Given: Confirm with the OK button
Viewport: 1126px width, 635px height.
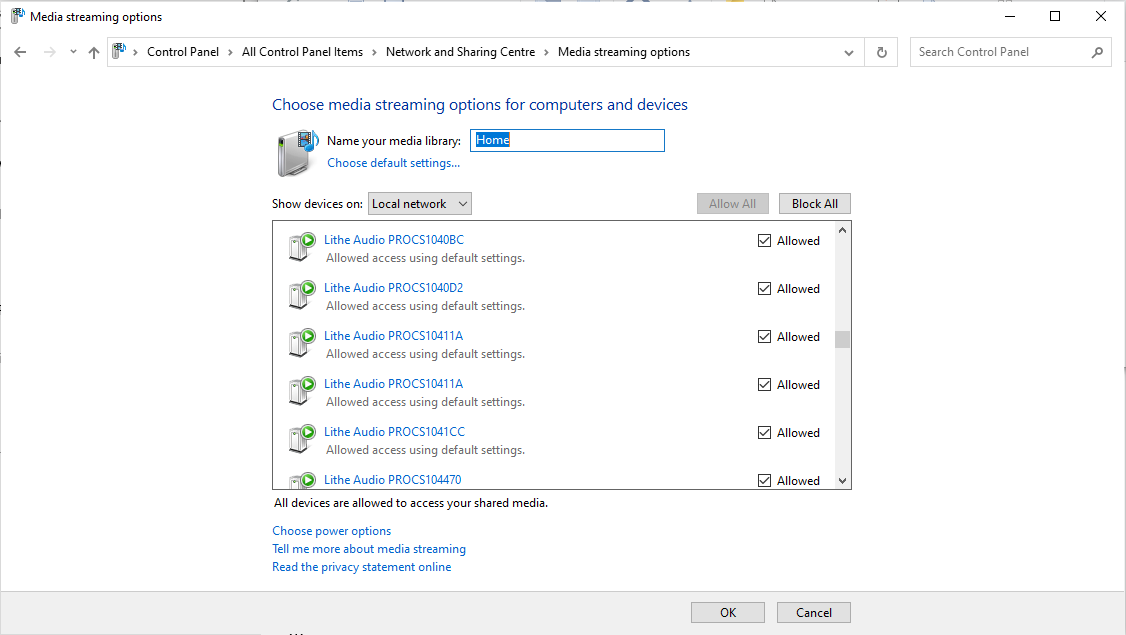Looking at the screenshot, I should pos(727,613).
